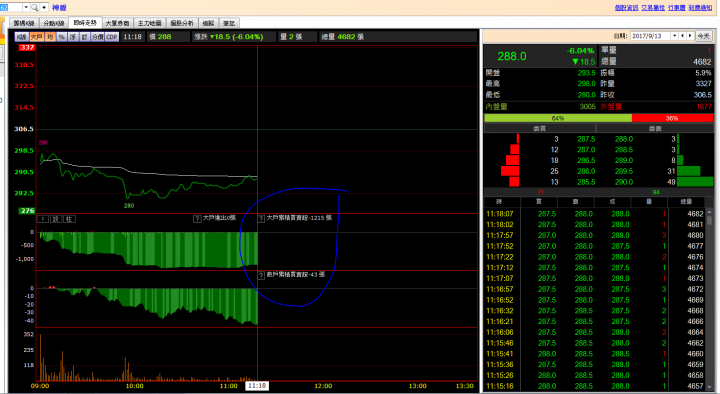Image resolution: width=720 pixels, height=394 pixels.
Task: Go to next date with right arrow
Action: 690,35
